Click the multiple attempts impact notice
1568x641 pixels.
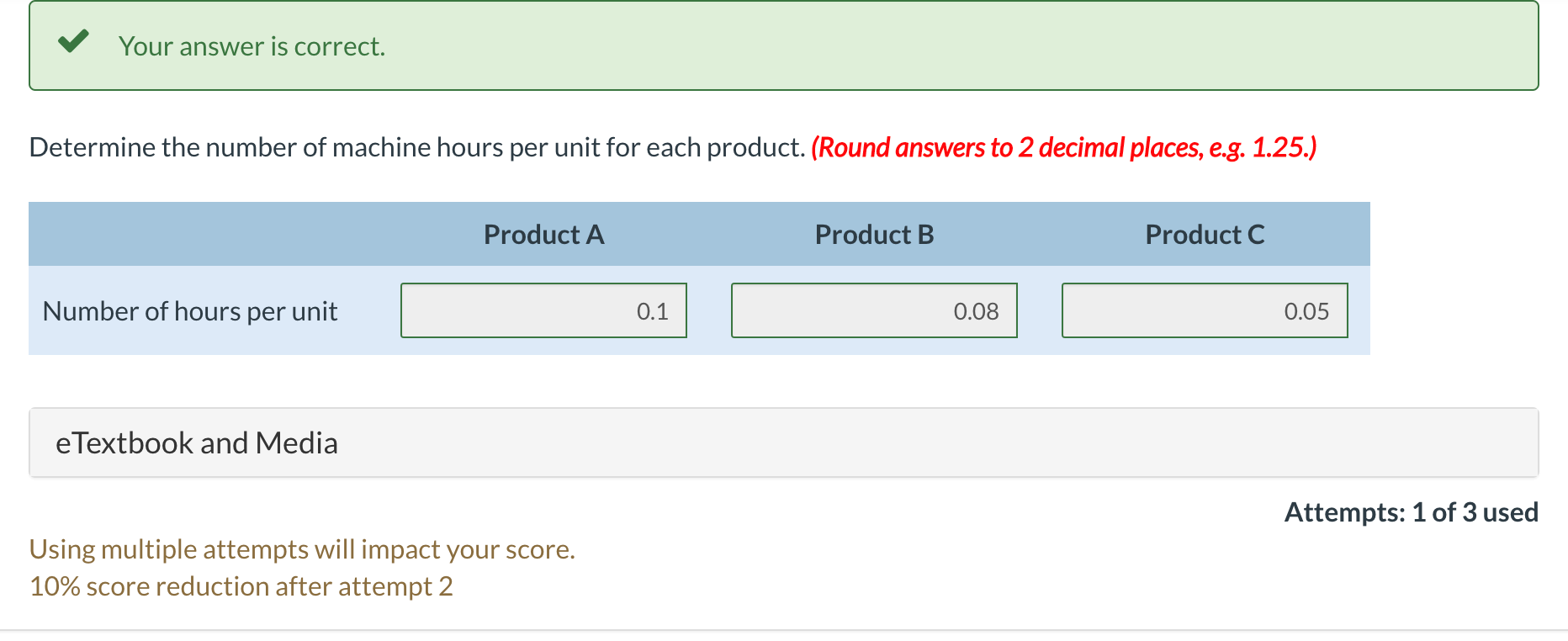pyautogui.click(x=302, y=548)
